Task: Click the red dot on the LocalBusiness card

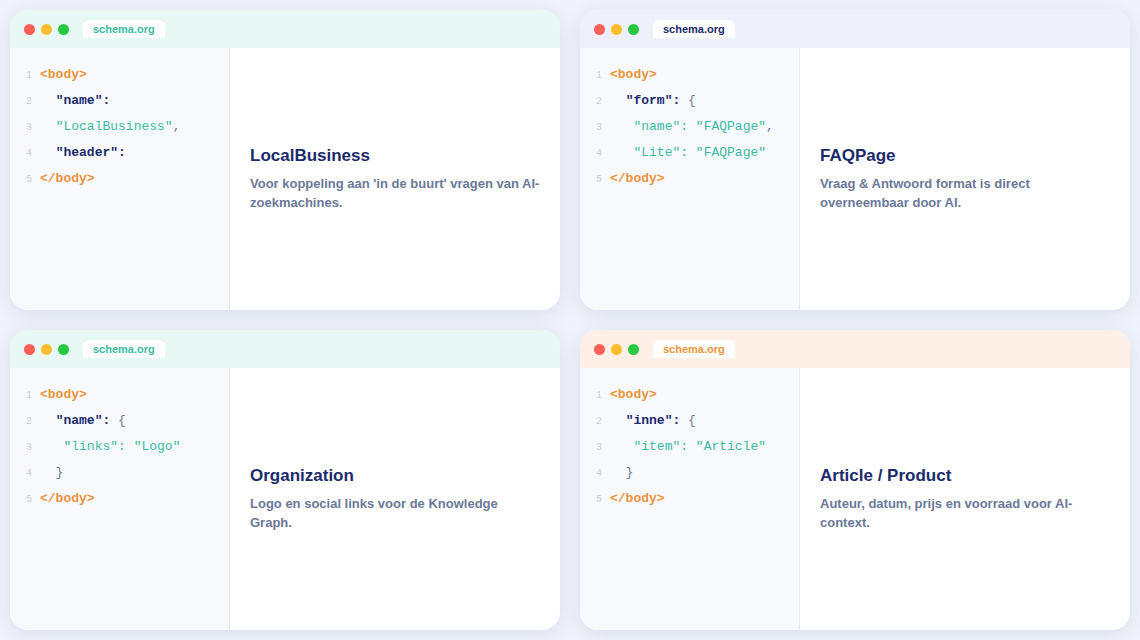Action: click(x=30, y=30)
